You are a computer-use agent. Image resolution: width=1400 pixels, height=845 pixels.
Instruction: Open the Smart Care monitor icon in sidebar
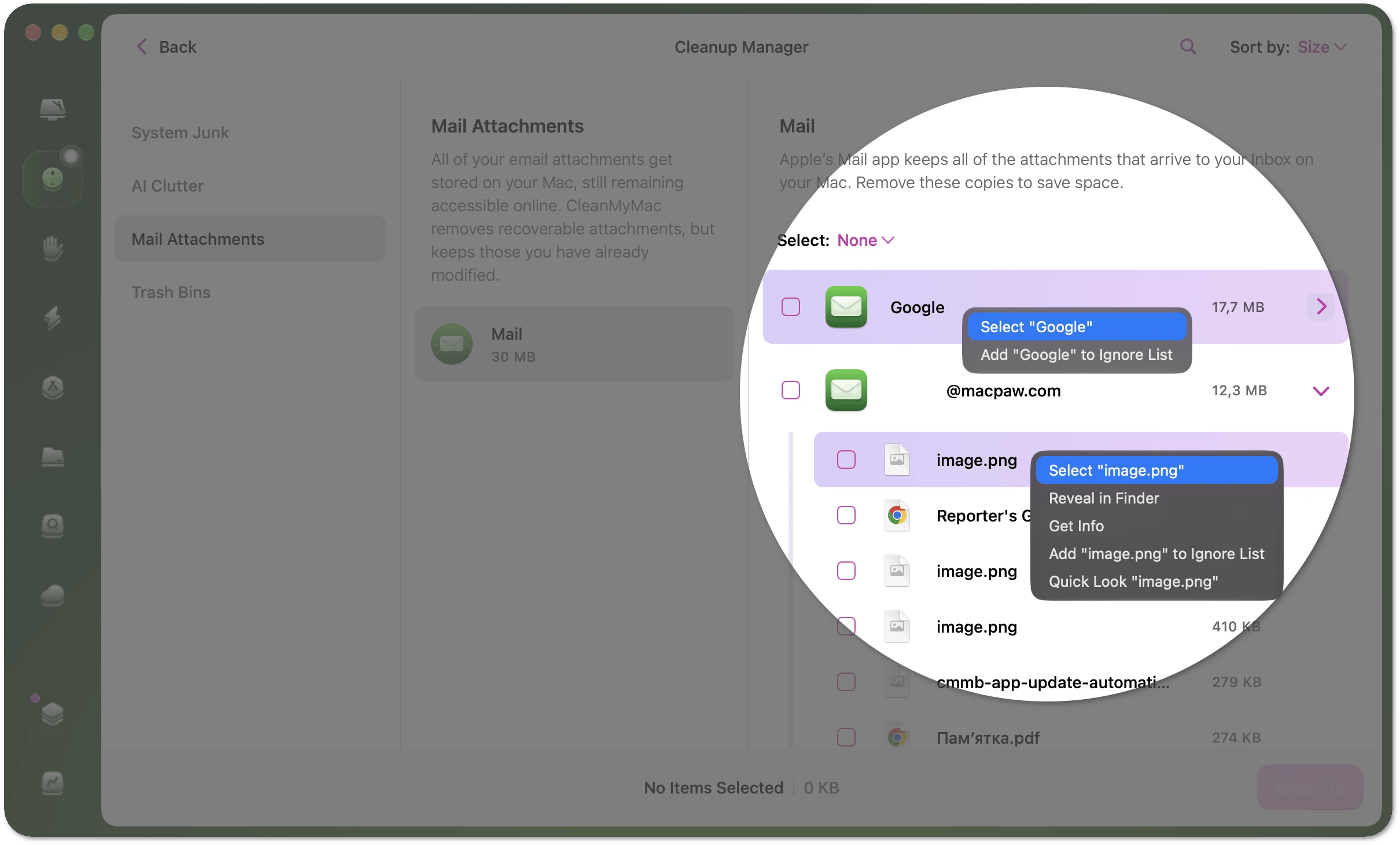click(x=53, y=109)
